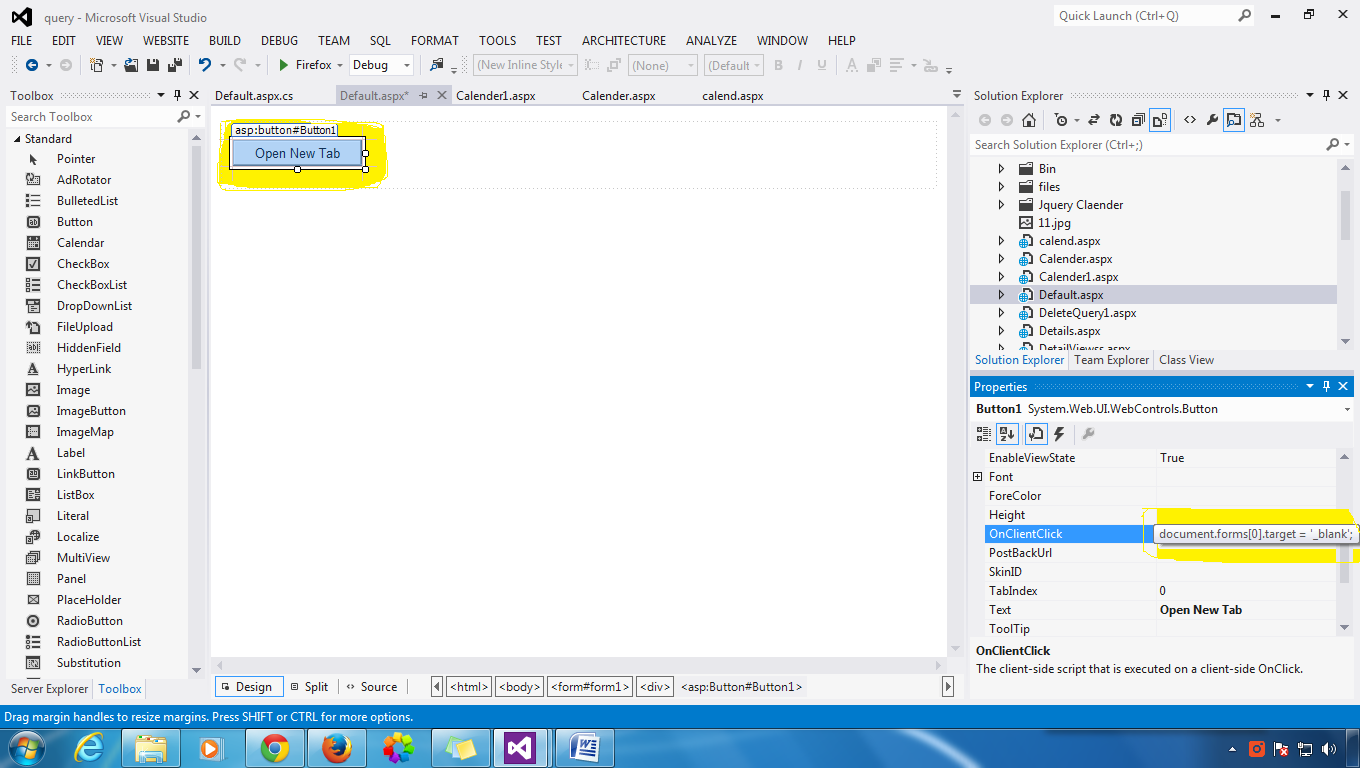
Task: Click the Quick Launch search box
Action: [x=1146, y=16]
